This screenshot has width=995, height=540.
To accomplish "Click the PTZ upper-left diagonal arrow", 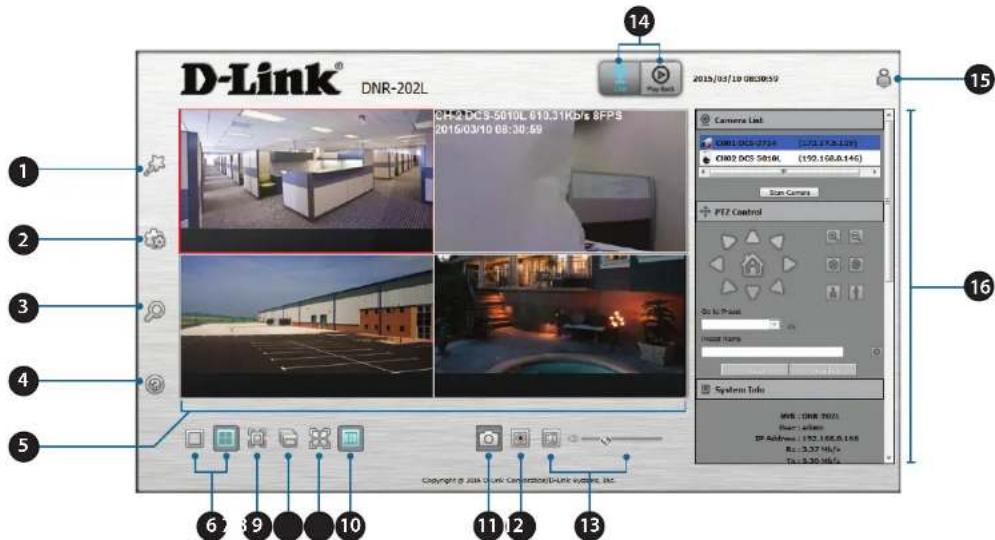I will [x=728, y=241].
